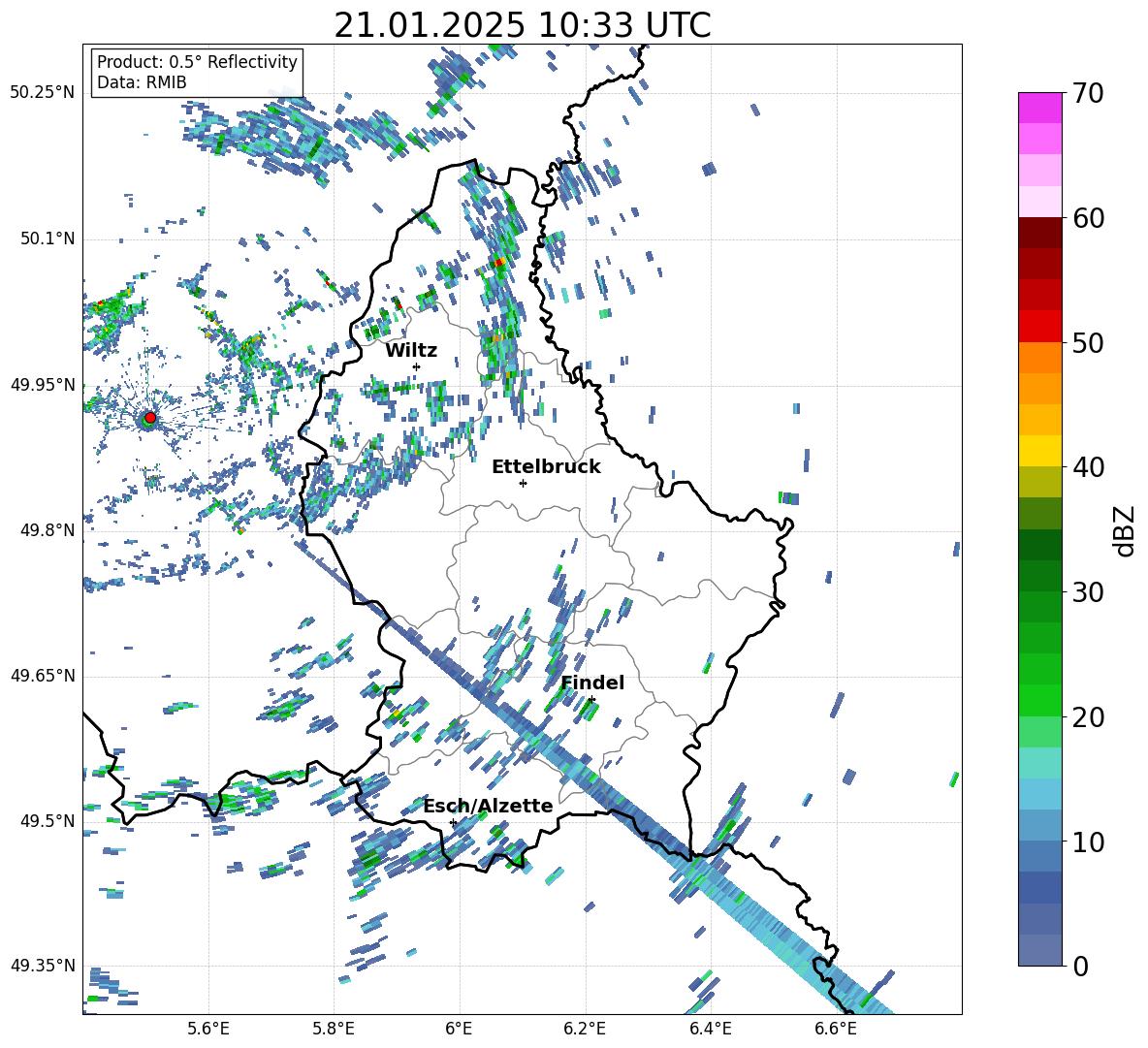Click the 49.8°N latitude label
The height and width of the screenshot is (1048, 1148).
[x=47, y=530]
